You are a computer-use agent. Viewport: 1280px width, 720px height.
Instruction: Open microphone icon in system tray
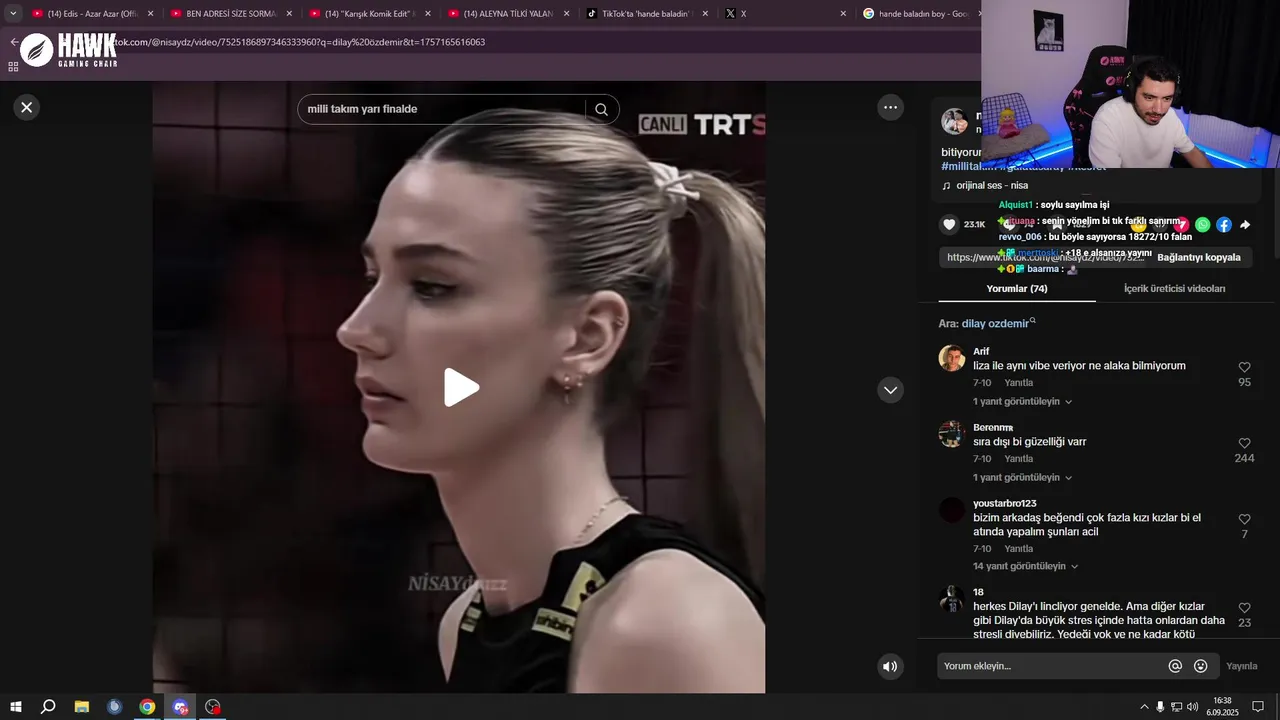pos(1160,707)
